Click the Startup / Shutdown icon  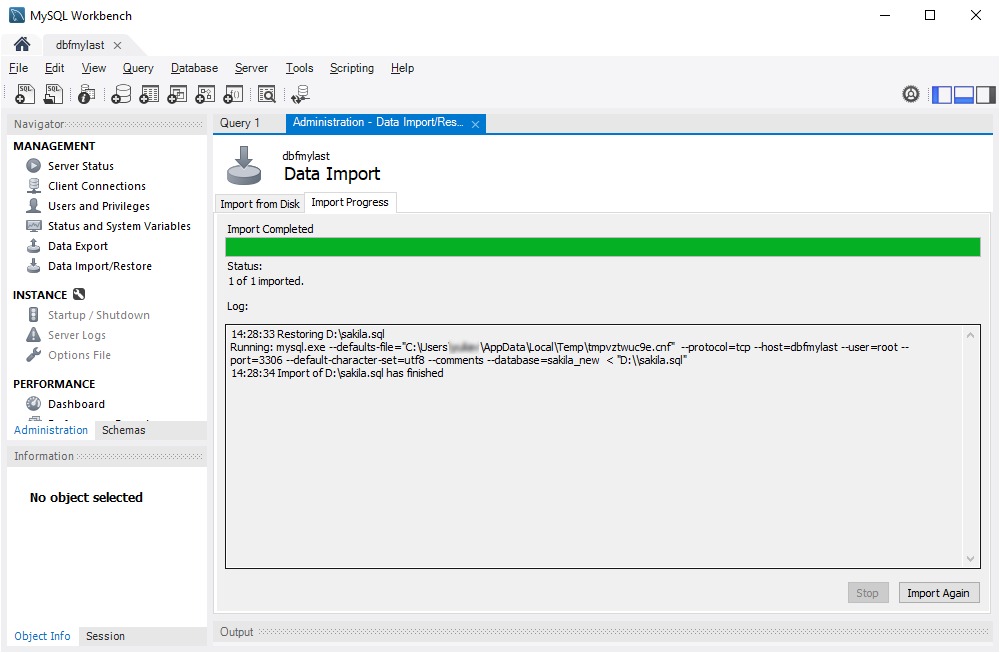[x=33, y=314]
